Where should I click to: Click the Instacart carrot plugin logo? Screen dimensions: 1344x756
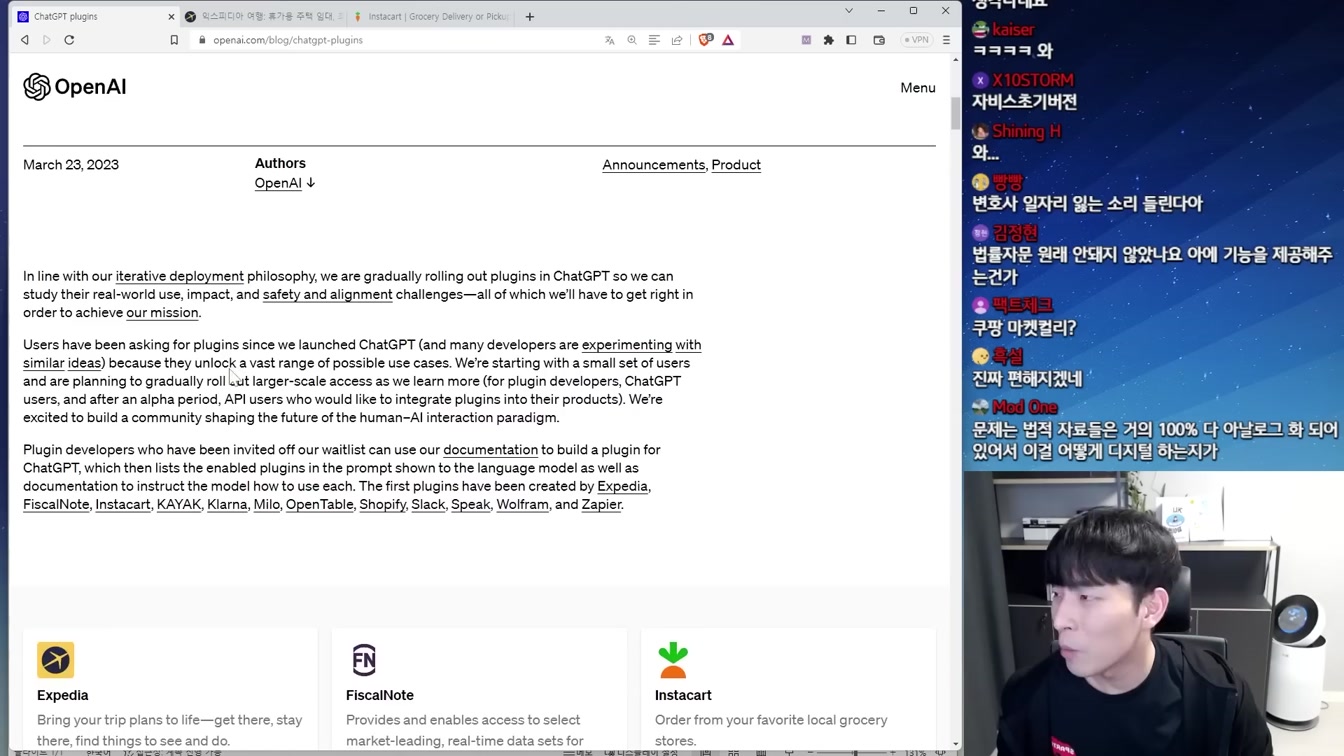pos(673,660)
